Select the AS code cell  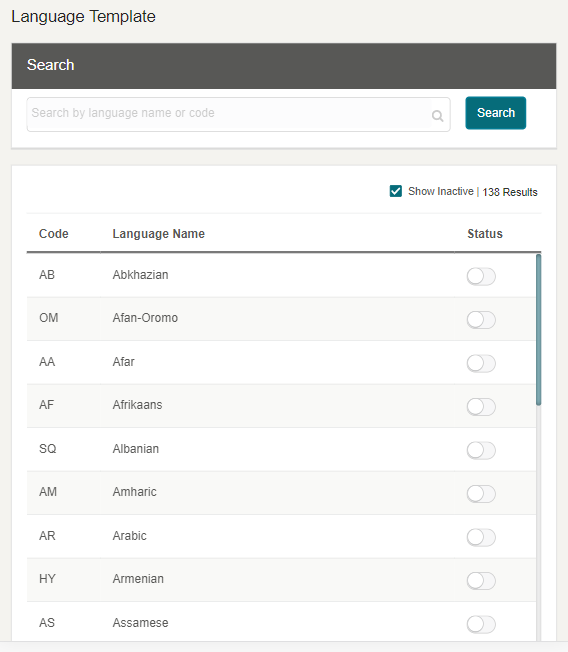[47, 623]
